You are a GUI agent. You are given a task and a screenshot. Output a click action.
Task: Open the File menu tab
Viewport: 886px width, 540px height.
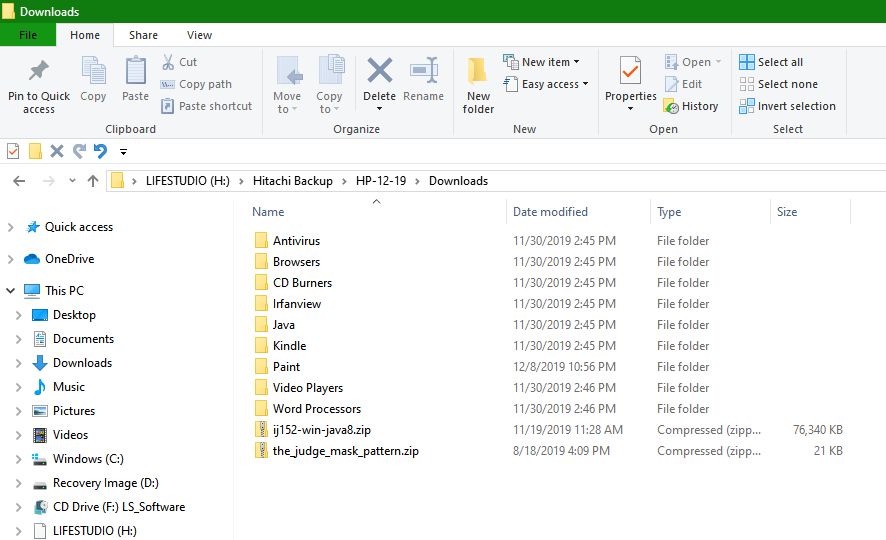pyautogui.click(x=28, y=35)
